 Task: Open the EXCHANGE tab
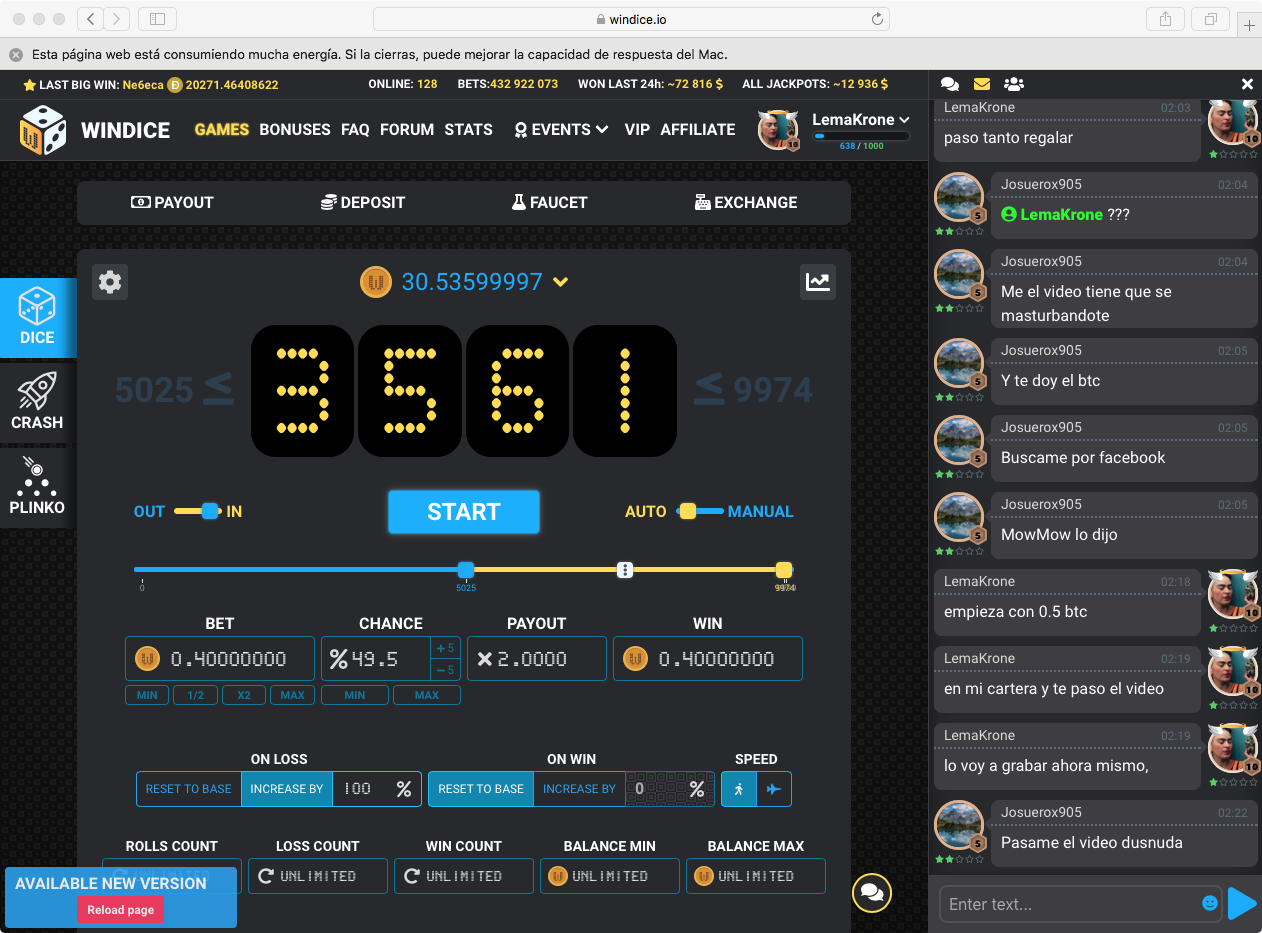click(746, 202)
